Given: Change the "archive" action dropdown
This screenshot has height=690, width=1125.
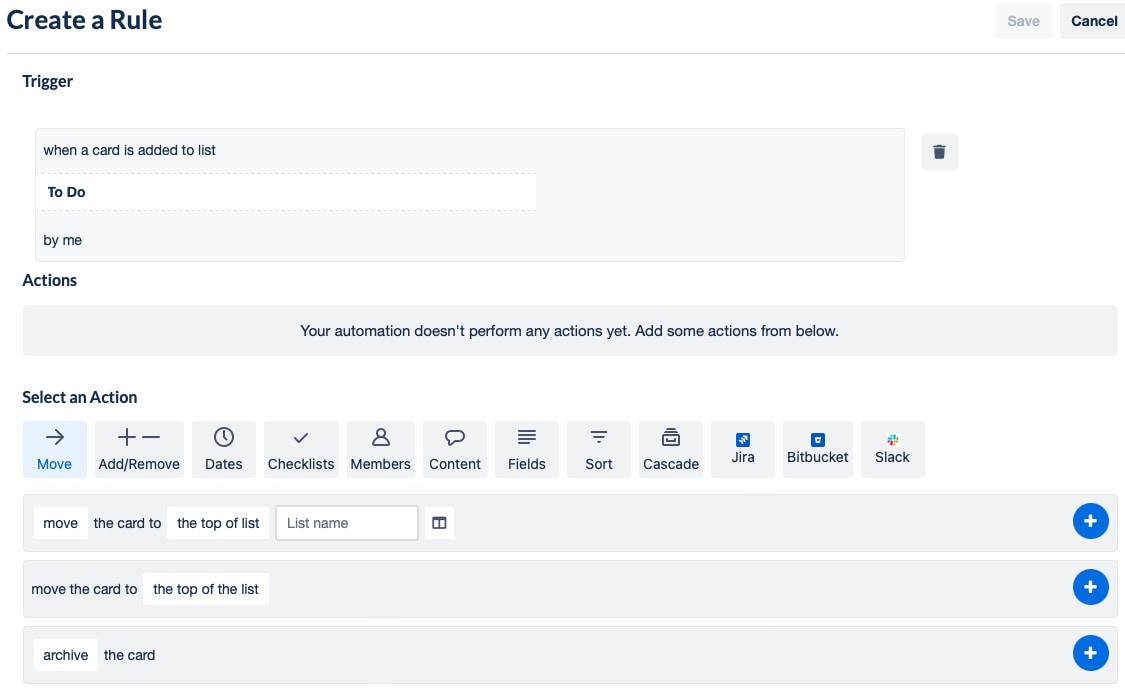Looking at the screenshot, I should pos(65,655).
